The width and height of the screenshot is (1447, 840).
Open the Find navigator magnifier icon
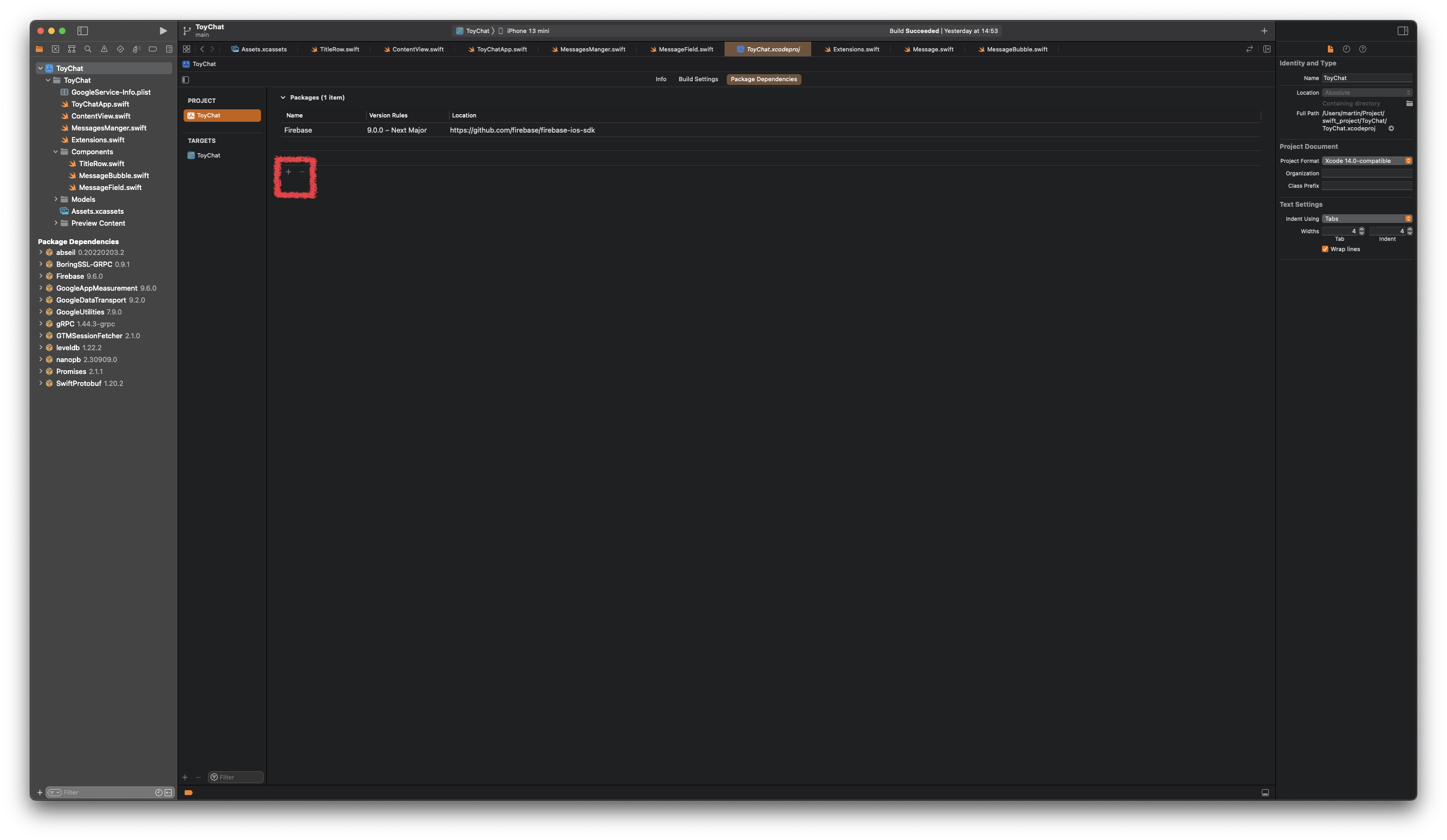pos(88,49)
